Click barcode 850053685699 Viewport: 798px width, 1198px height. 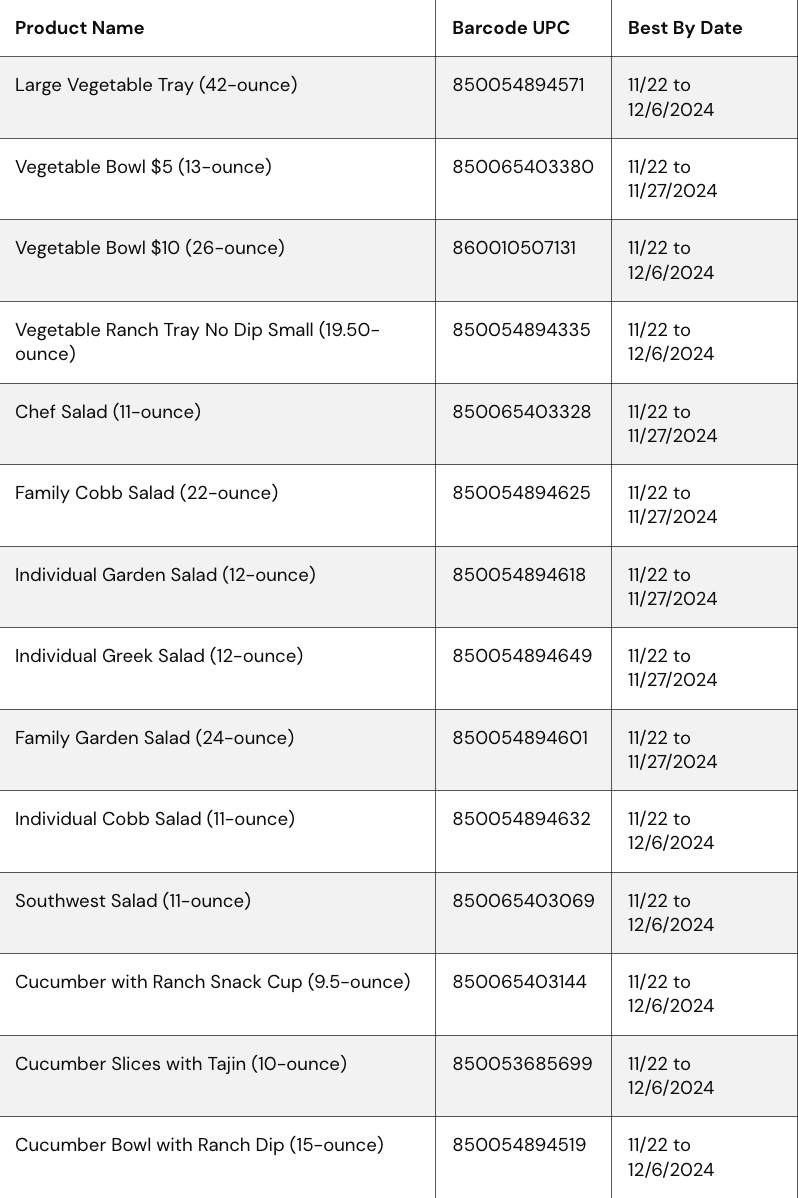click(522, 1064)
